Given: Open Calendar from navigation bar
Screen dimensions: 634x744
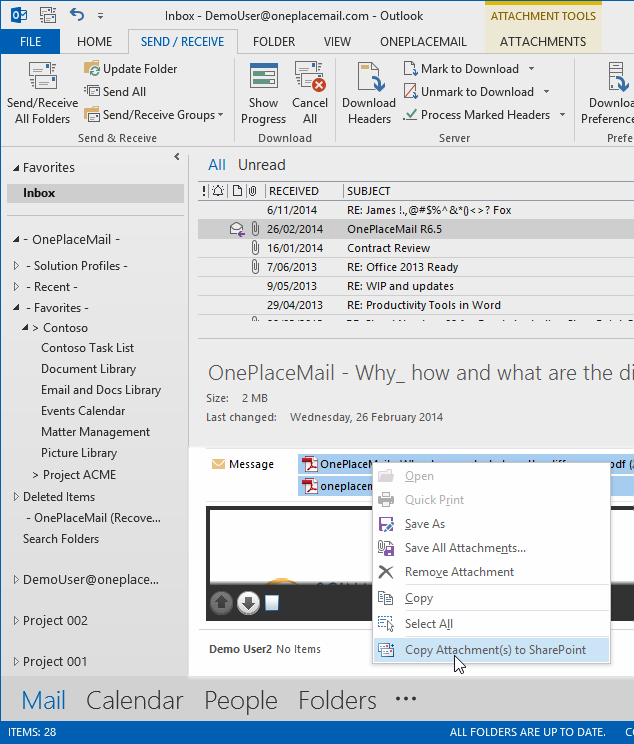Looking at the screenshot, I should pyautogui.click(x=135, y=700).
